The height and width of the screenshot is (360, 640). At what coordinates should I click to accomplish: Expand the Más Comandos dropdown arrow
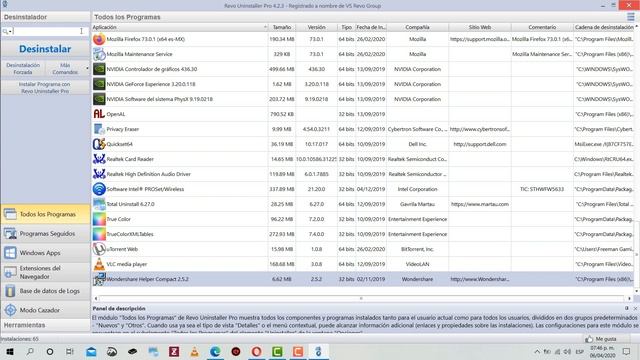pos(87,69)
